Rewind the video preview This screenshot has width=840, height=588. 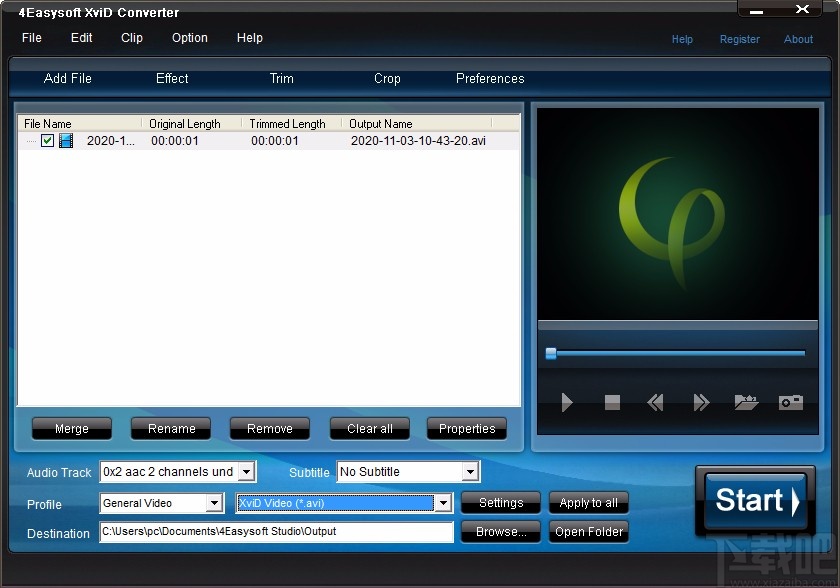[656, 403]
